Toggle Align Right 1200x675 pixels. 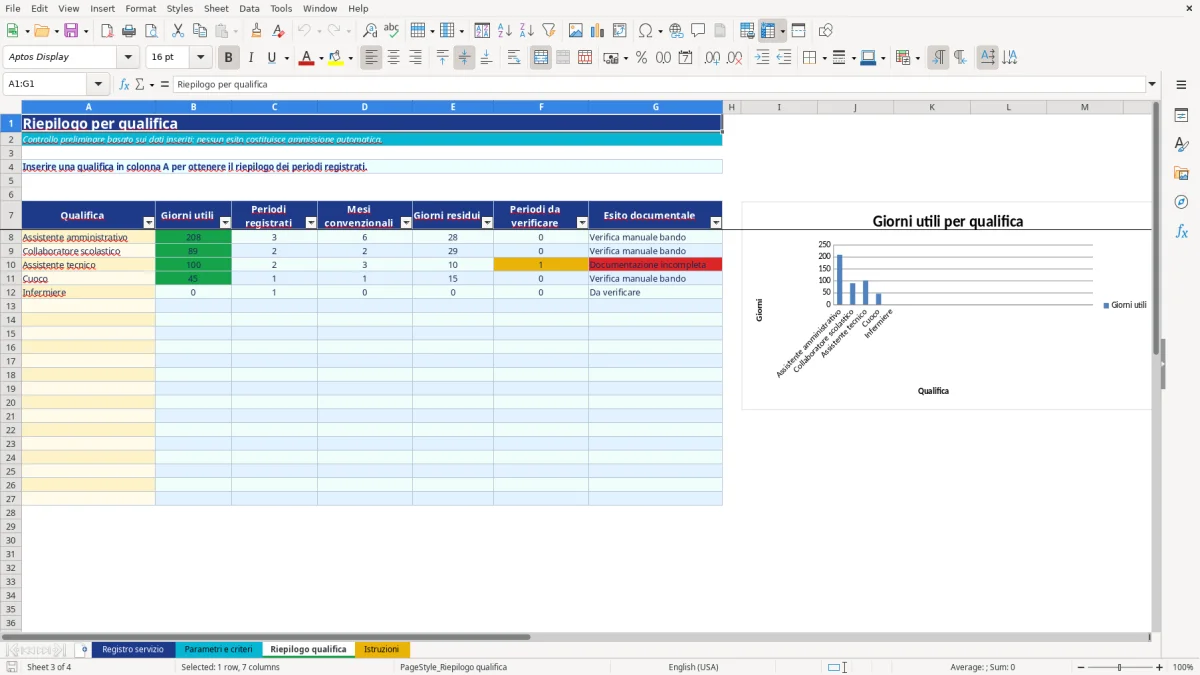pos(415,58)
